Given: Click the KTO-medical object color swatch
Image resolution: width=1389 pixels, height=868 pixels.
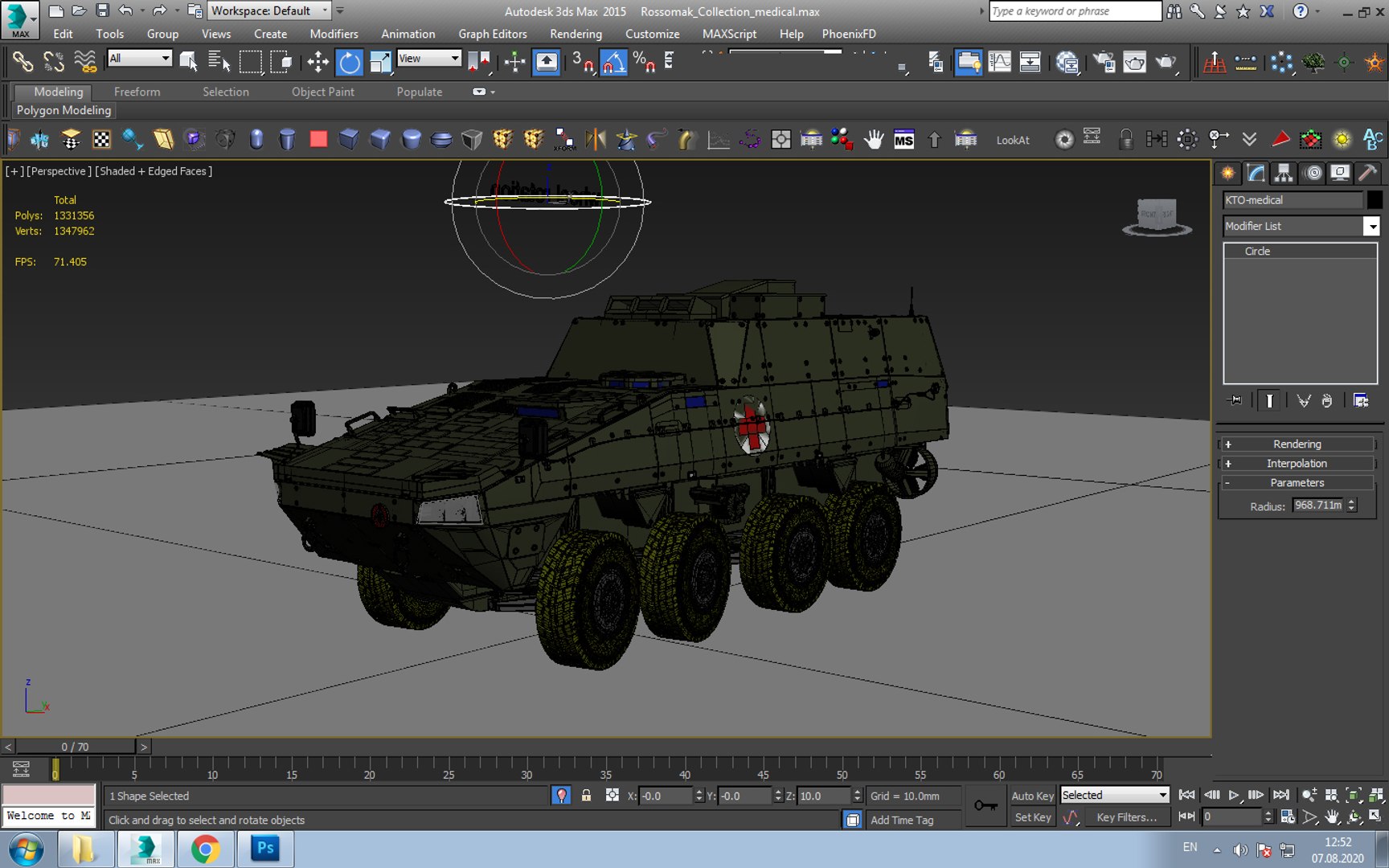Looking at the screenshot, I should tap(1374, 199).
